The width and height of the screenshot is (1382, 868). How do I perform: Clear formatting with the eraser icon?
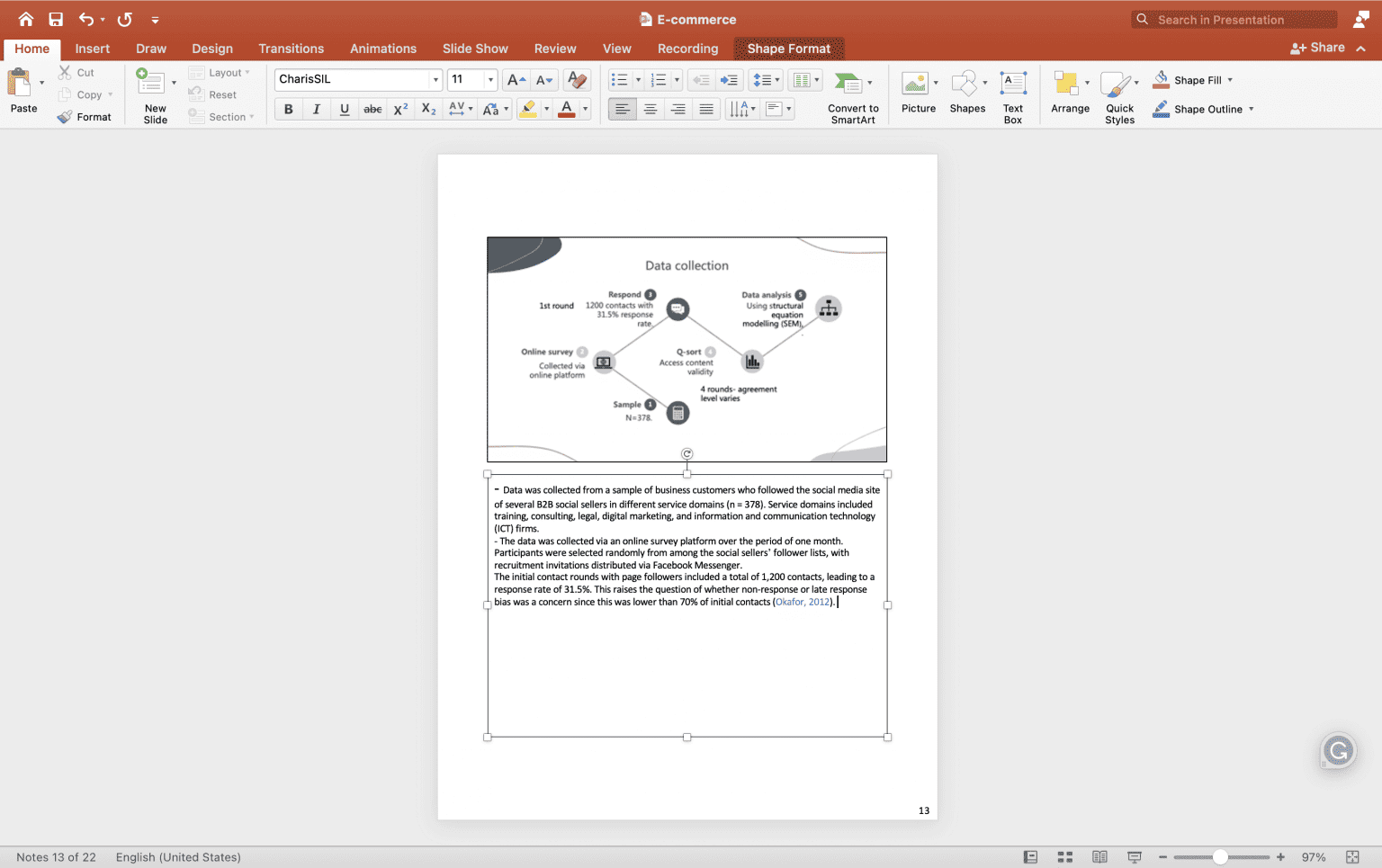pyautogui.click(x=576, y=79)
